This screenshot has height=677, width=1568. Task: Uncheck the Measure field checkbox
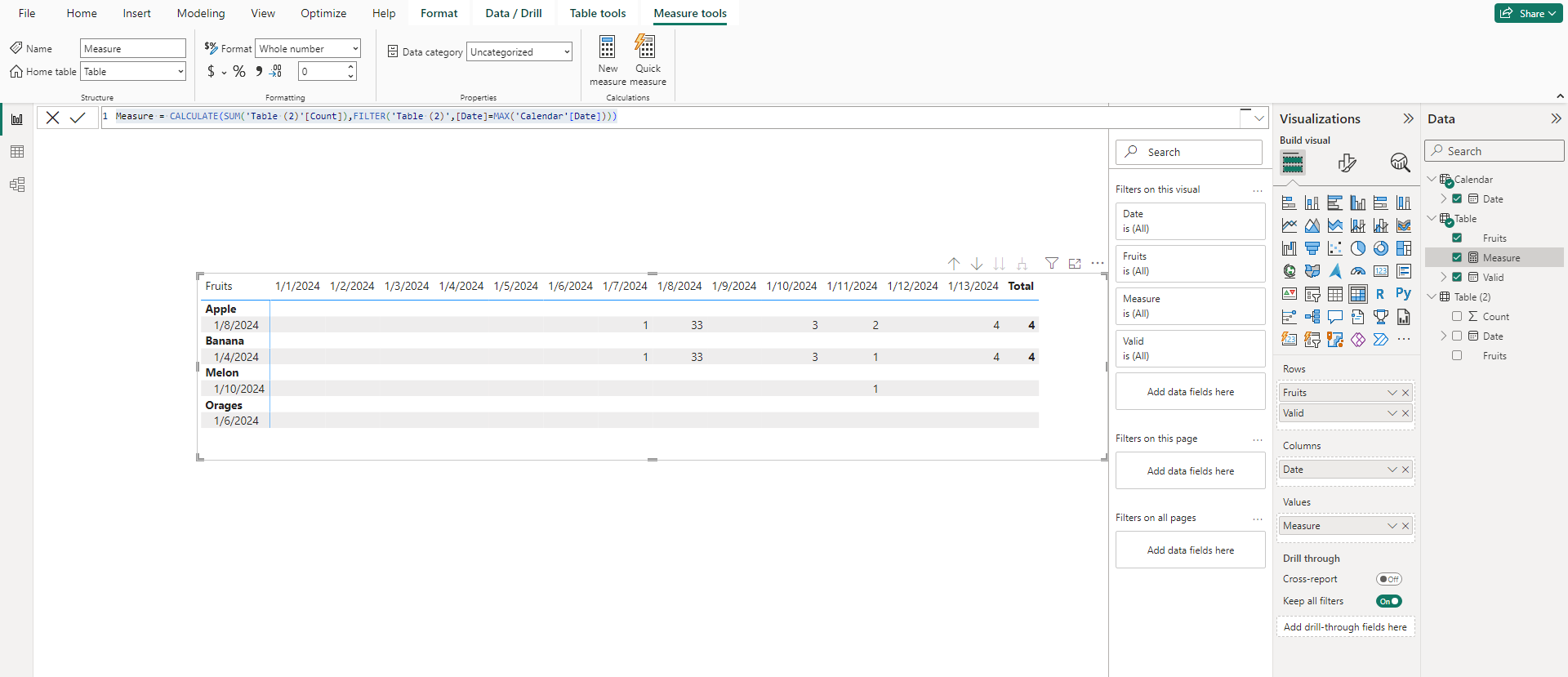(1457, 257)
